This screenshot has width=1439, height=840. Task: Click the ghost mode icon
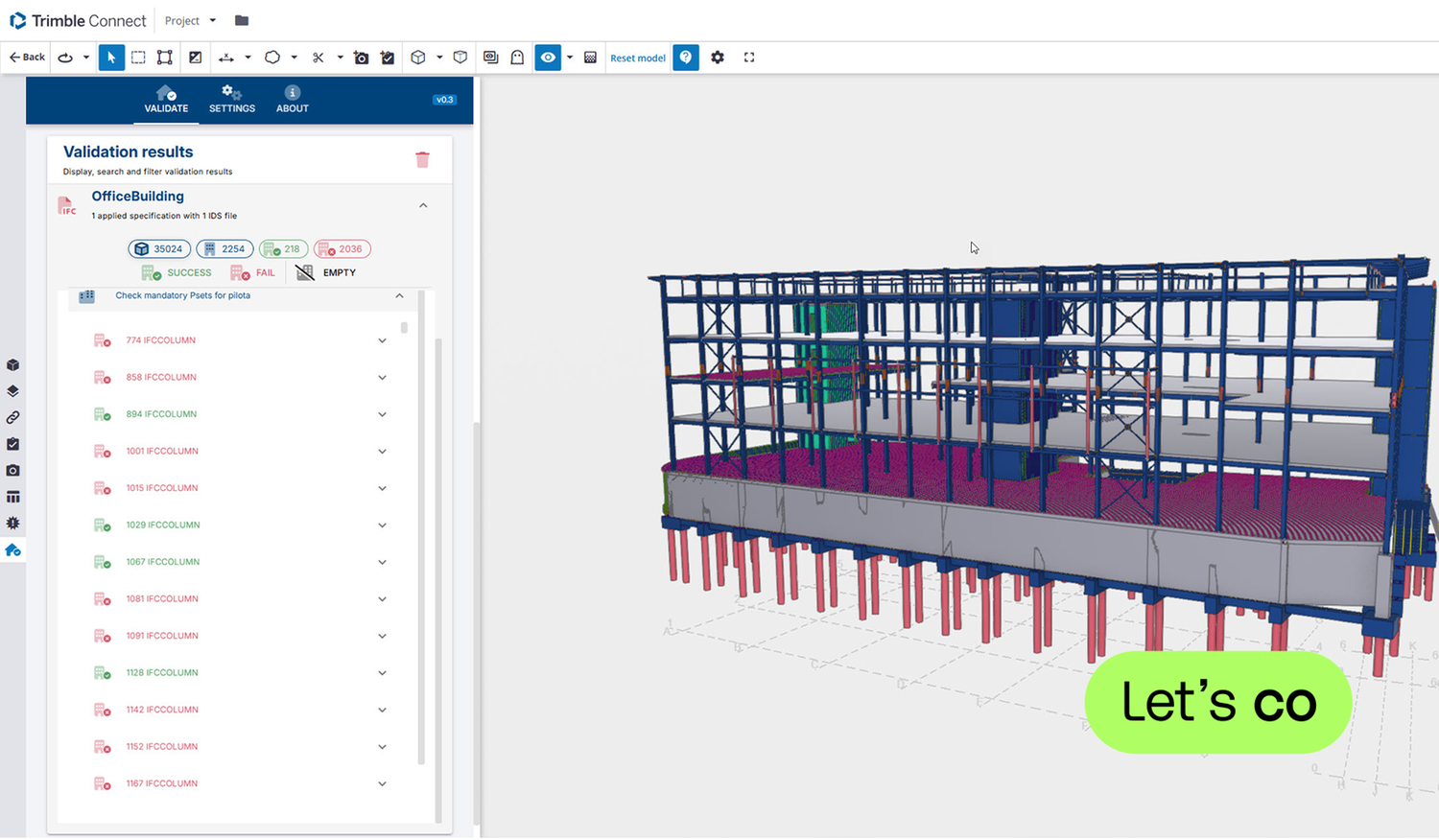pos(517,58)
